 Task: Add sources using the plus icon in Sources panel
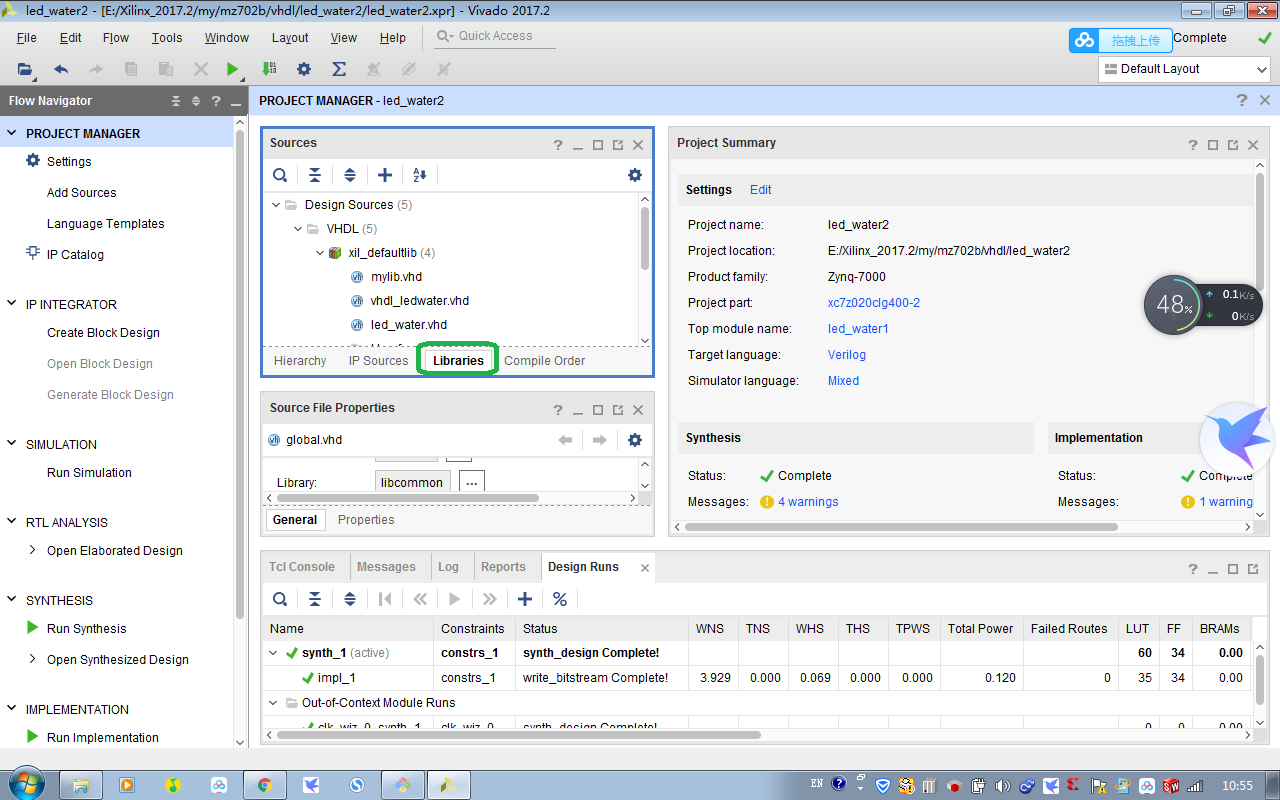pyautogui.click(x=385, y=174)
